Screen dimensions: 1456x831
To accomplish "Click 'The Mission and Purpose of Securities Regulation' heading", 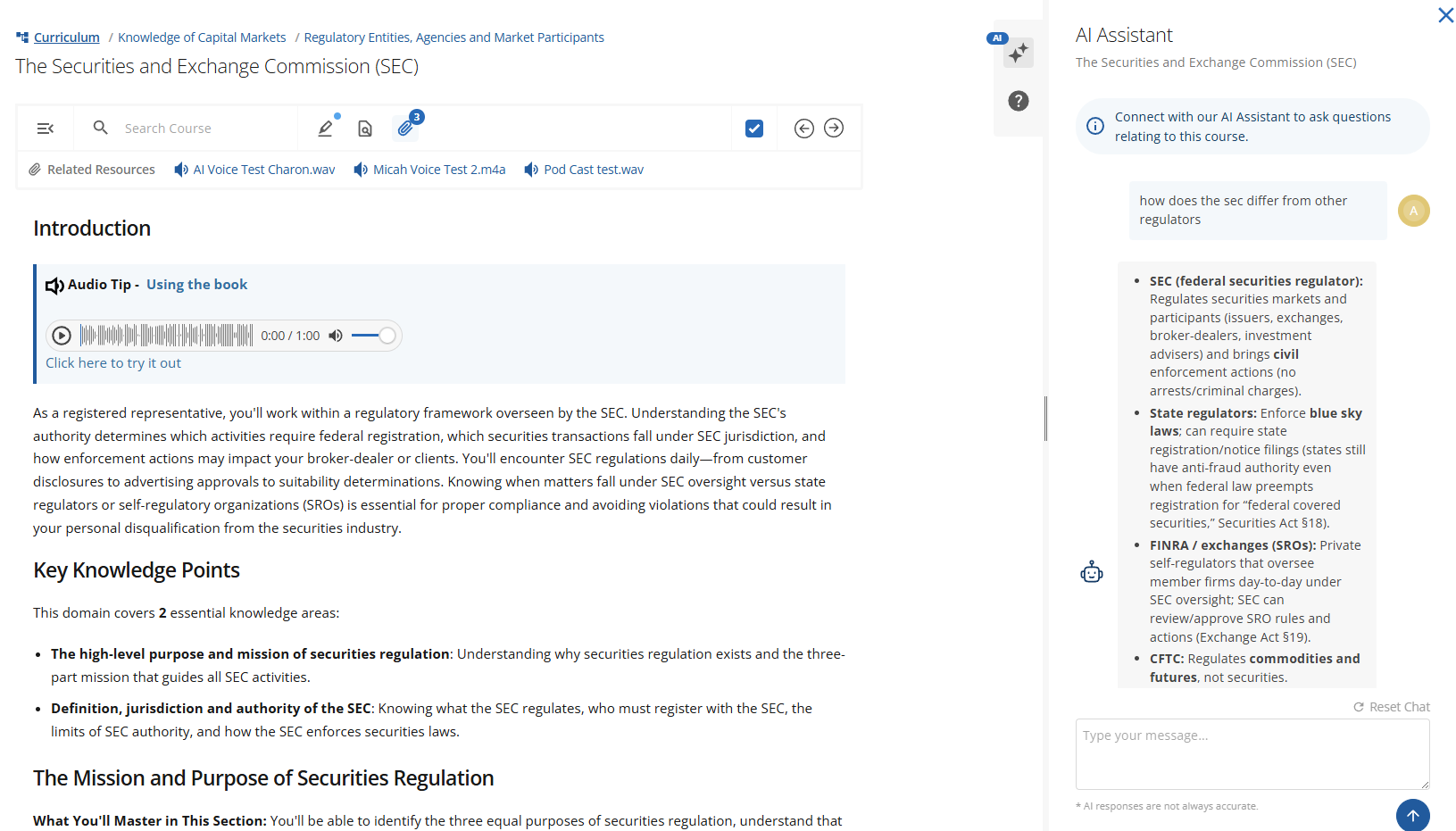I will tap(263, 778).
